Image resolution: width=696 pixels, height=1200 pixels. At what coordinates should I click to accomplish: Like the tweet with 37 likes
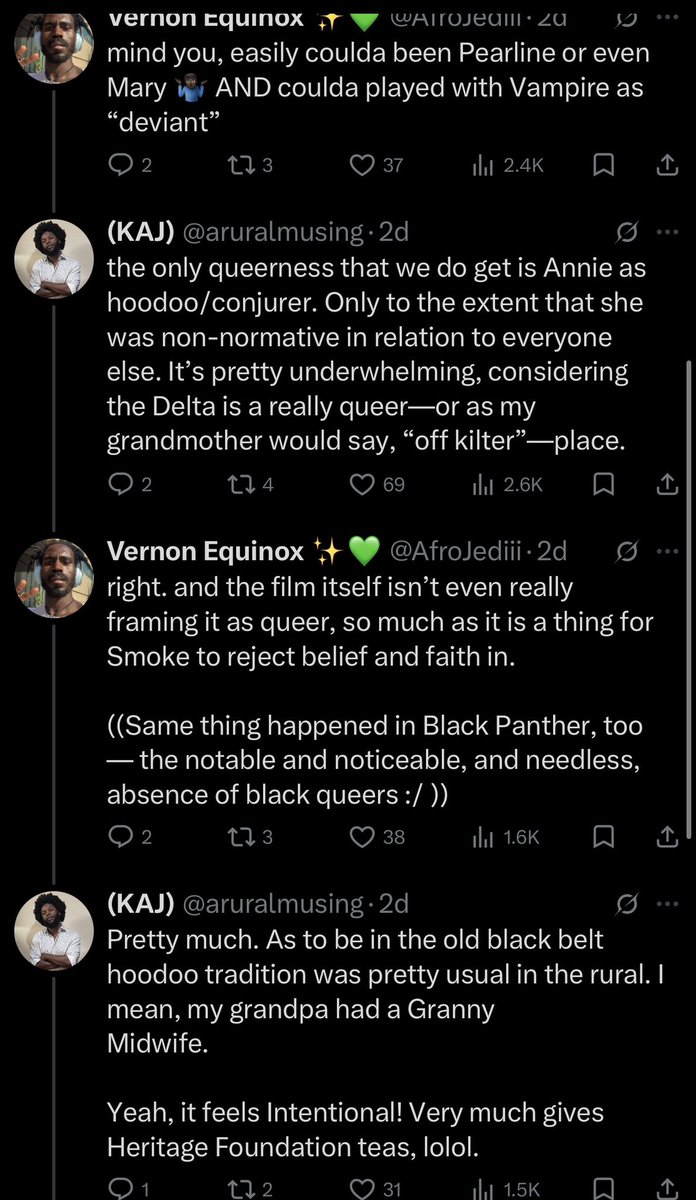(x=362, y=165)
